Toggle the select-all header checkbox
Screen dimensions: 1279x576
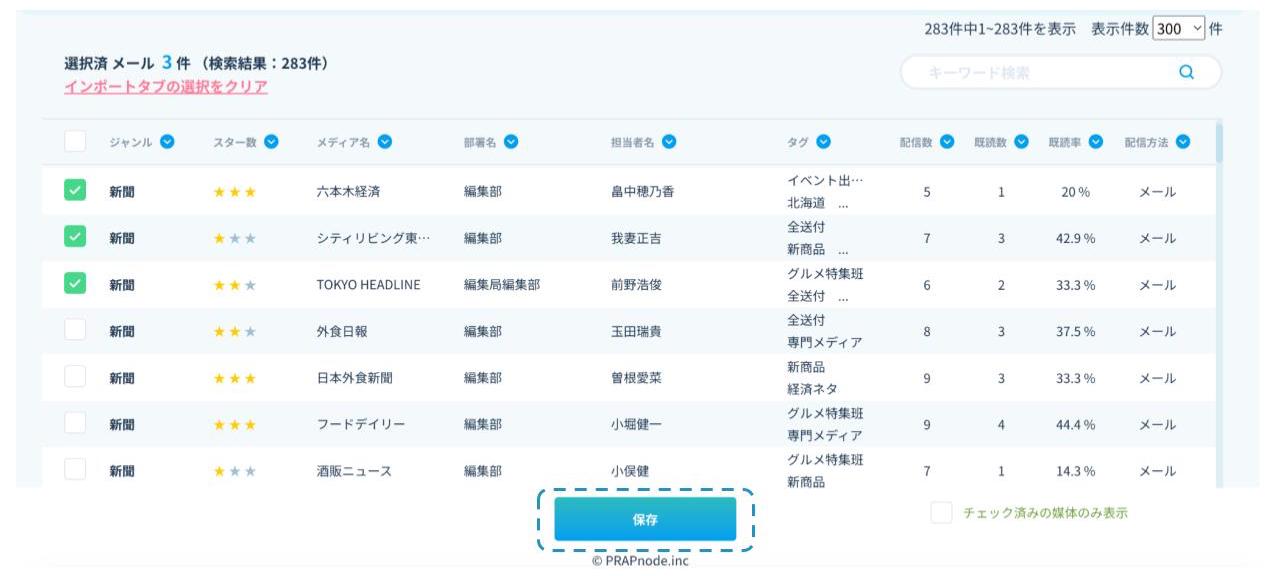click(x=75, y=142)
